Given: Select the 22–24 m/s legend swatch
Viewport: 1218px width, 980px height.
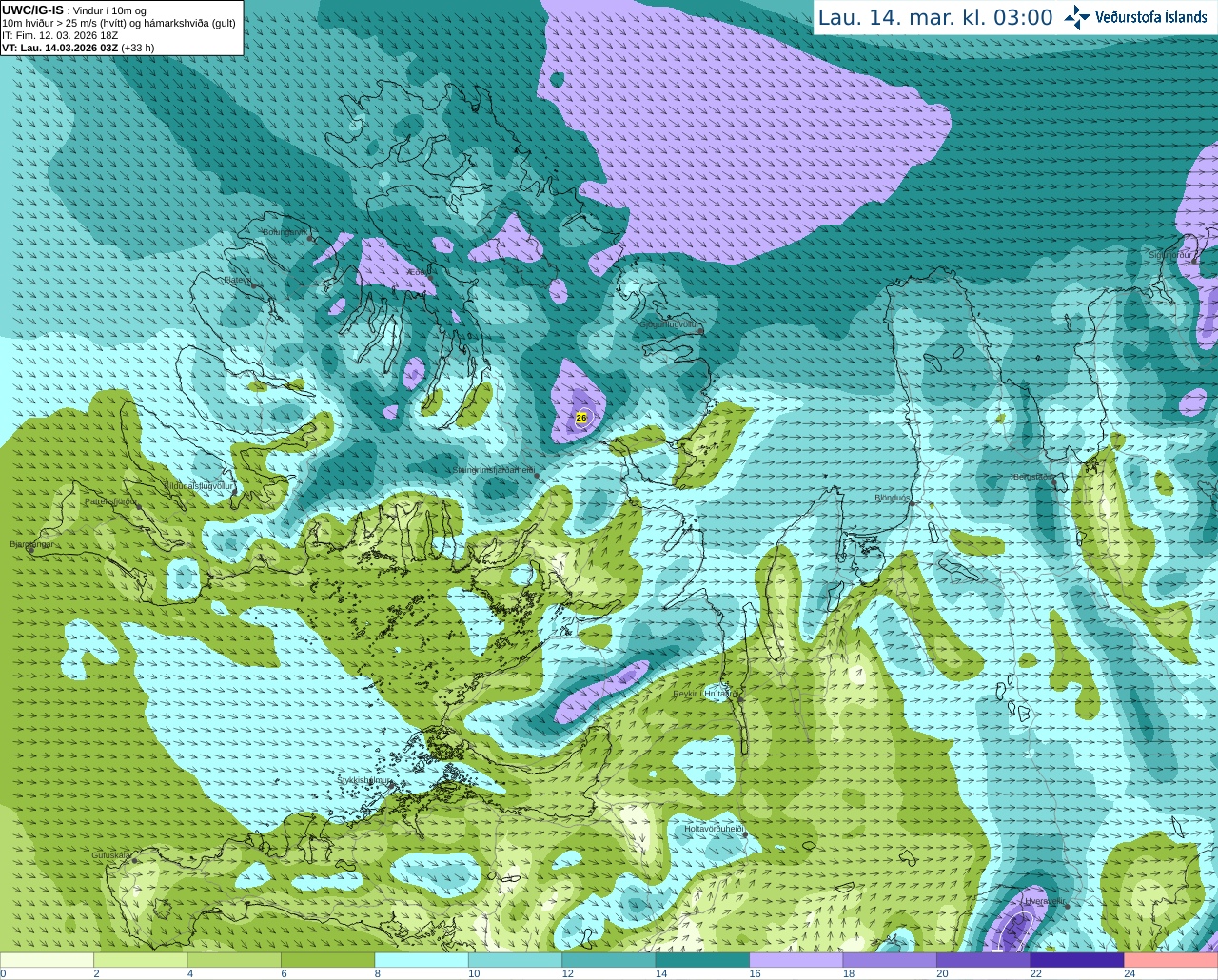Looking at the screenshot, I should point(1077,960).
